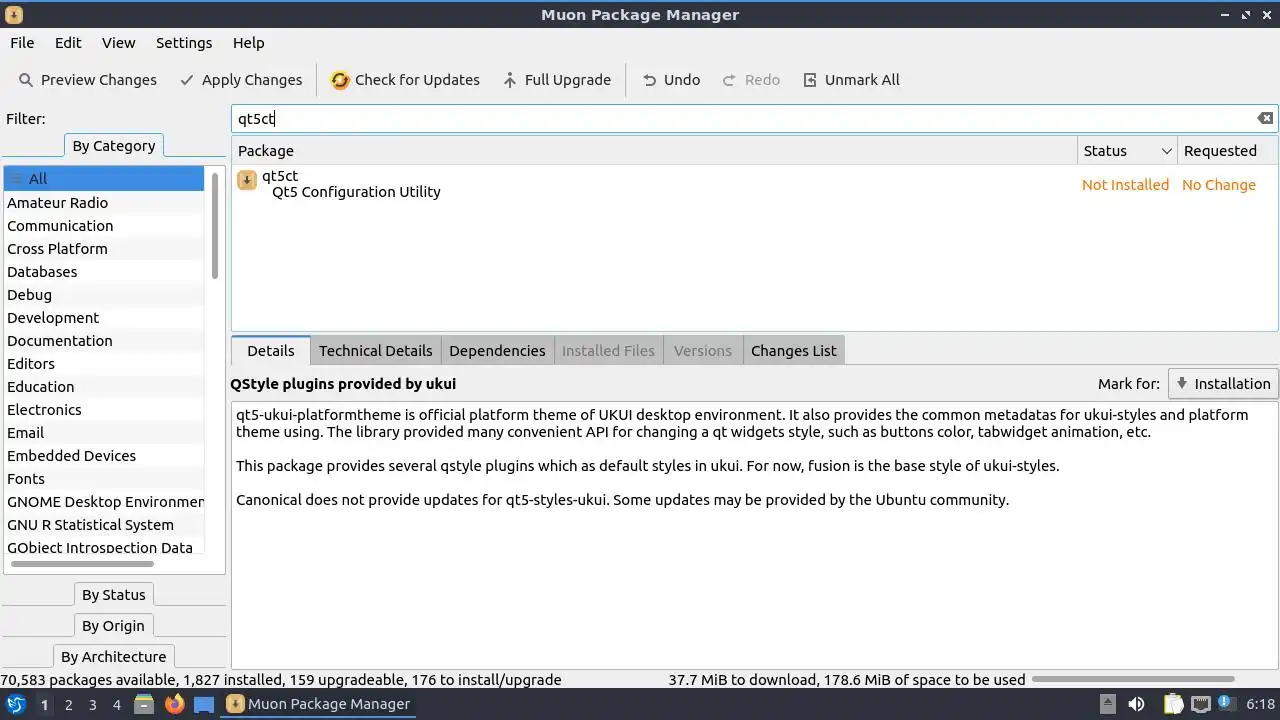
Task: Select the Debug category
Action: (104, 295)
